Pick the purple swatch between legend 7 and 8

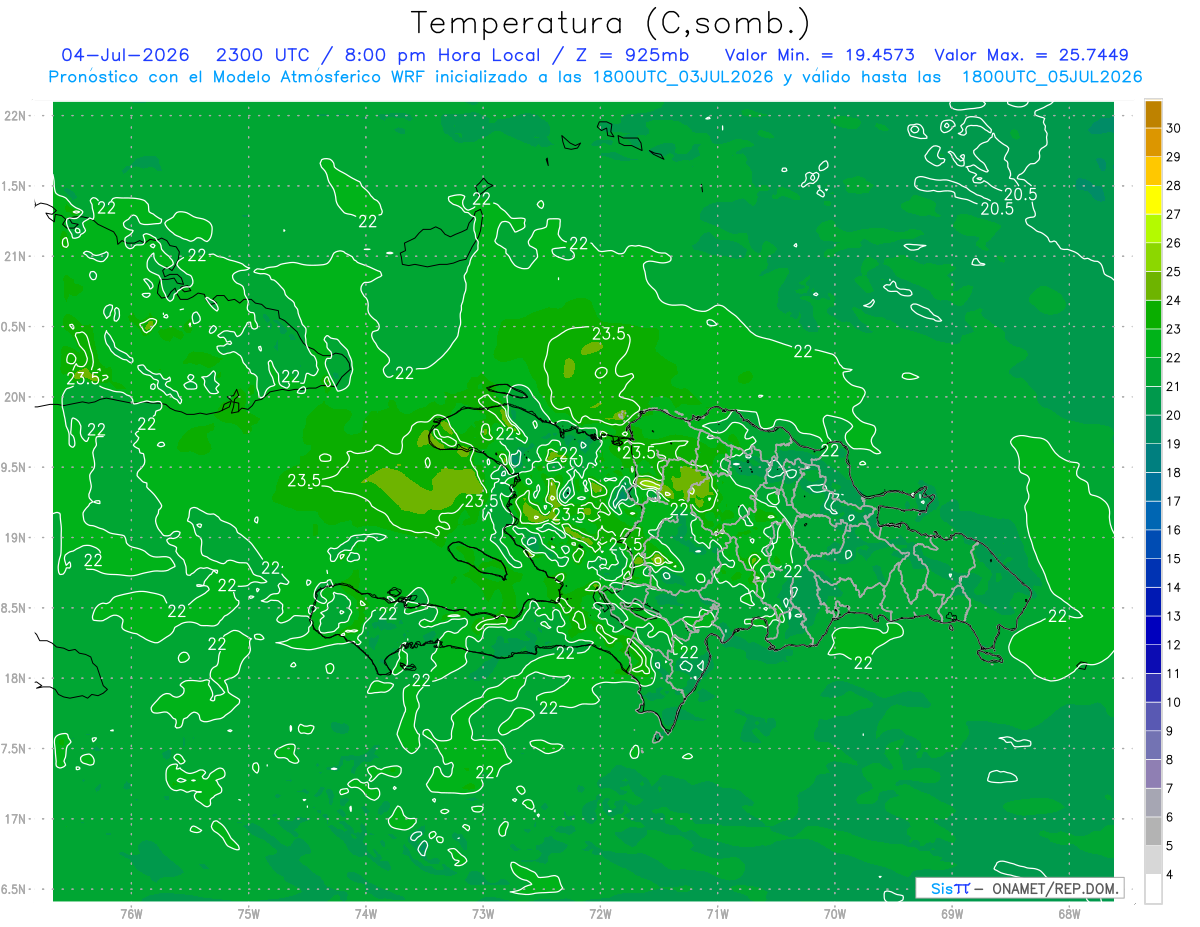(1153, 774)
